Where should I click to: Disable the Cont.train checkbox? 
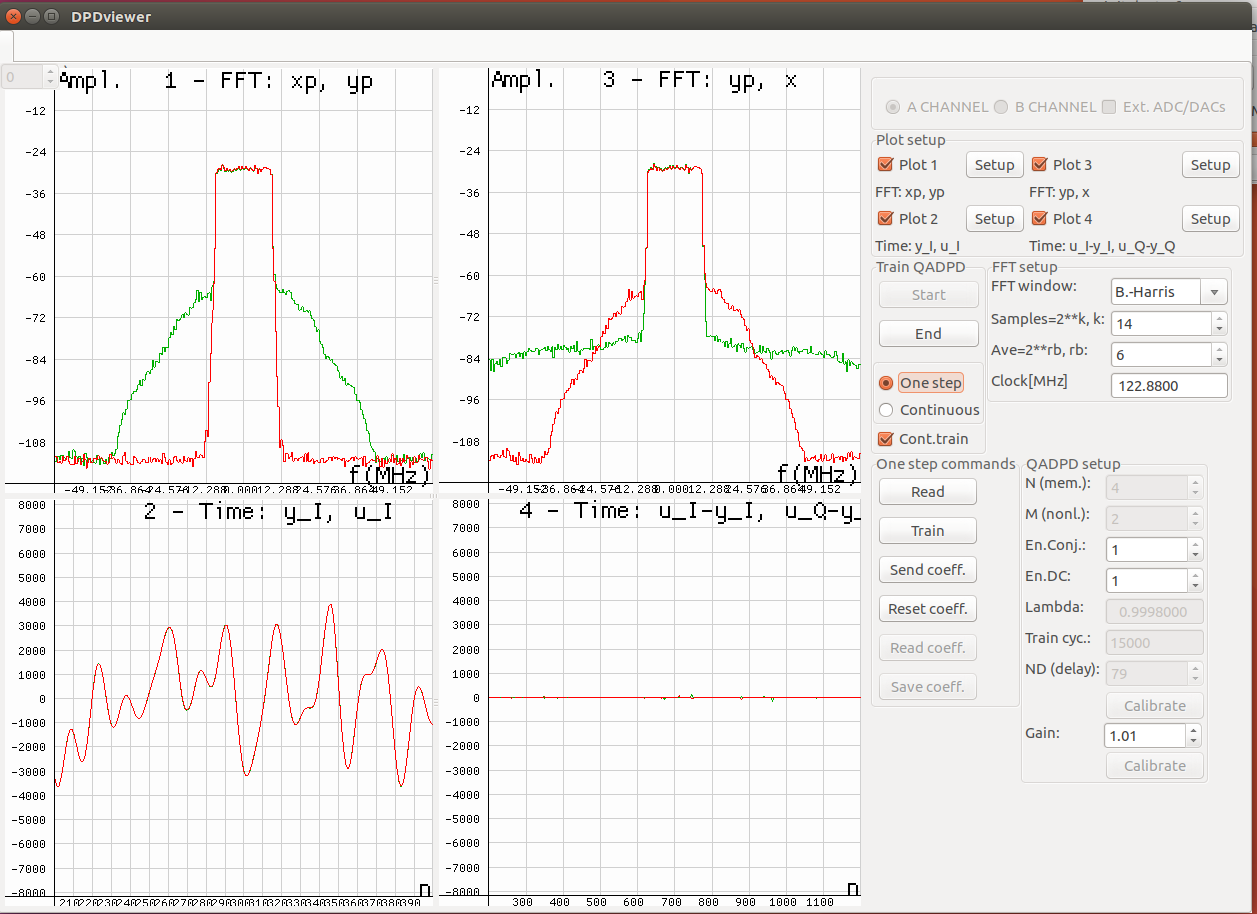pyautogui.click(x=885, y=439)
